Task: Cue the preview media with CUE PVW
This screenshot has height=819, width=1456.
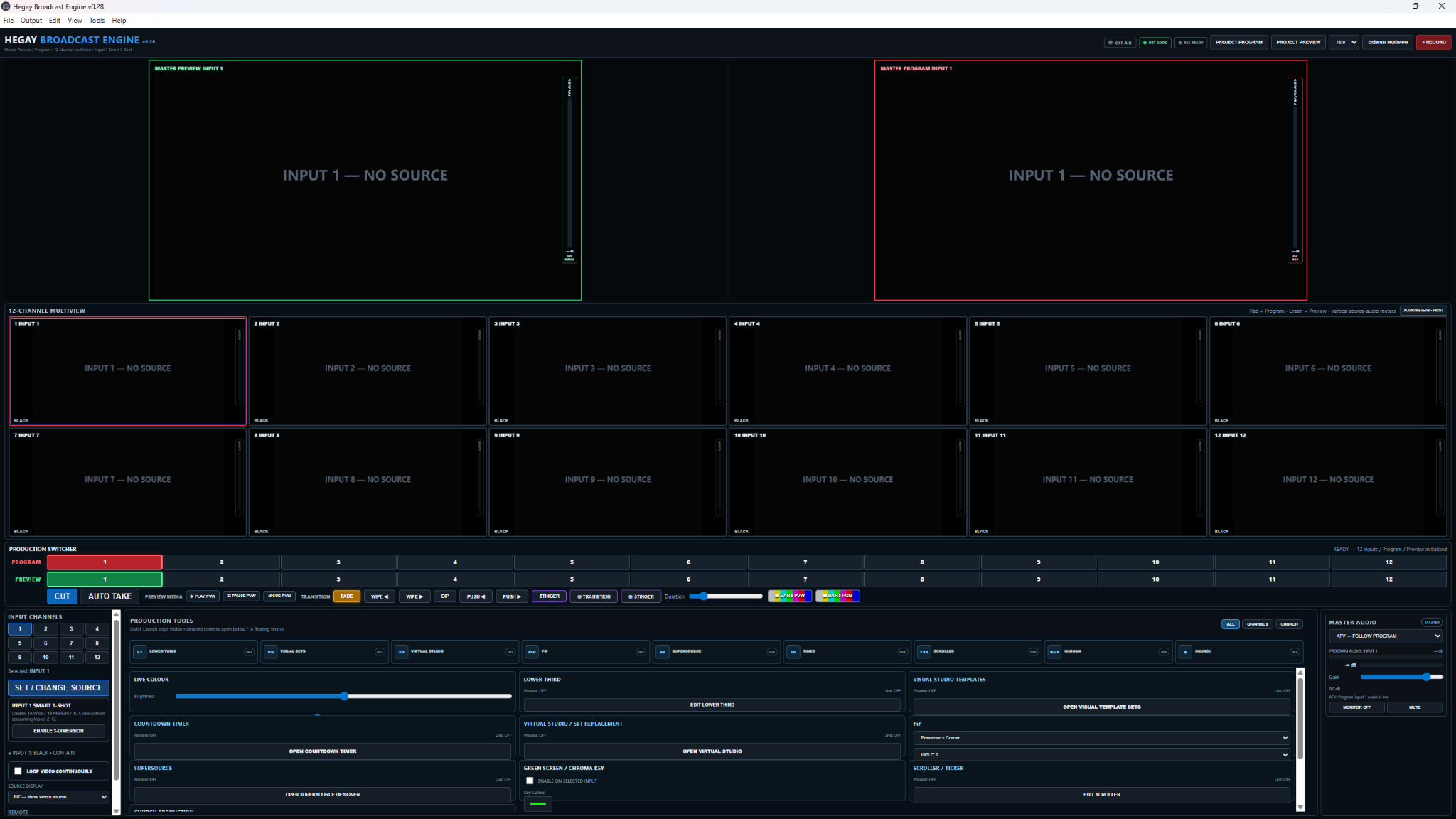Action: pyautogui.click(x=279, y=596)
